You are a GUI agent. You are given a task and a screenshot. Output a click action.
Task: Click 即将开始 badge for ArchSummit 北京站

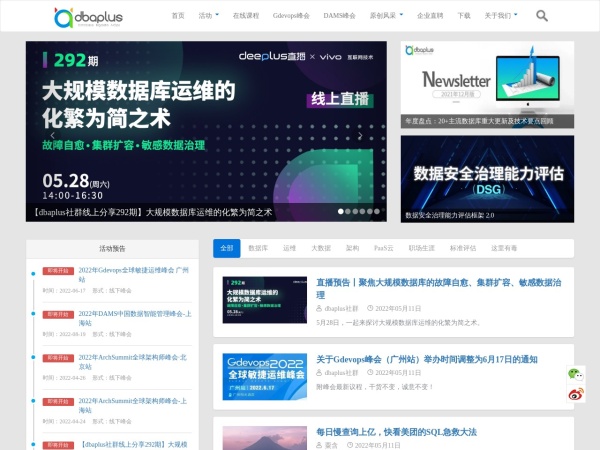point(58,358)
